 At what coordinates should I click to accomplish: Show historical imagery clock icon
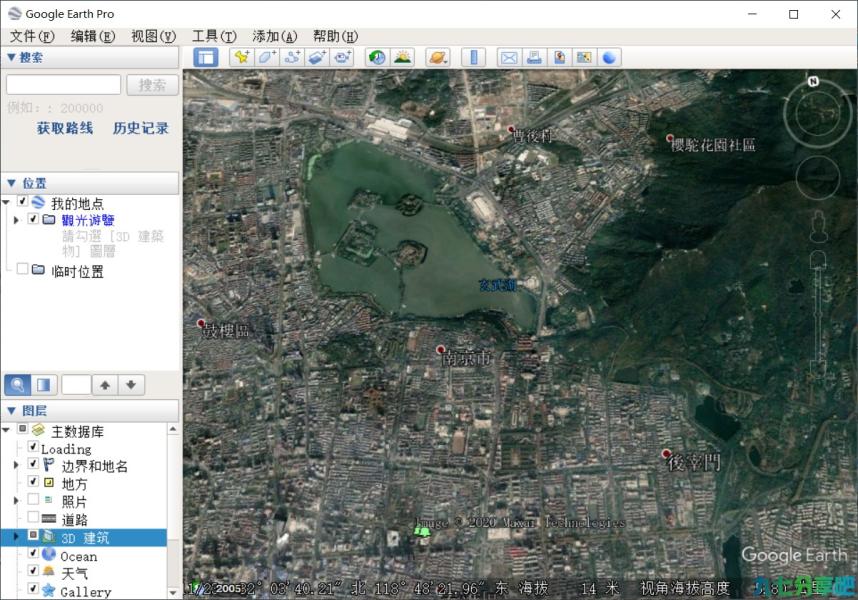pyautogui.click(x=378, y=57)
